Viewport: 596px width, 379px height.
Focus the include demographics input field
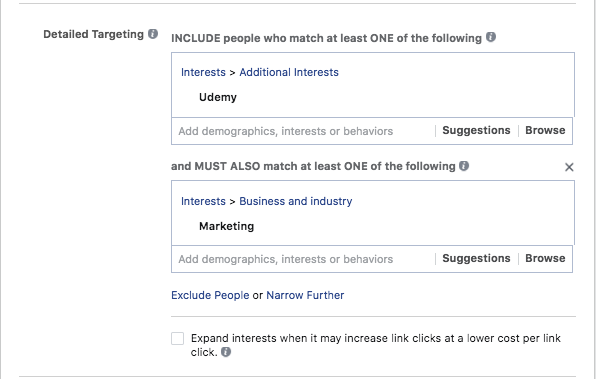tap(303, 131)
